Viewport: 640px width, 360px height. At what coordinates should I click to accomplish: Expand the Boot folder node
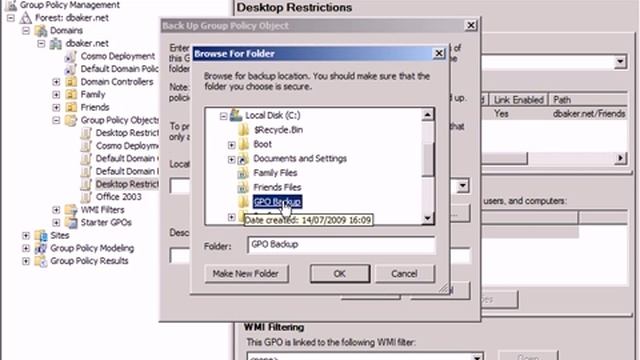click(x=231, y=144)
